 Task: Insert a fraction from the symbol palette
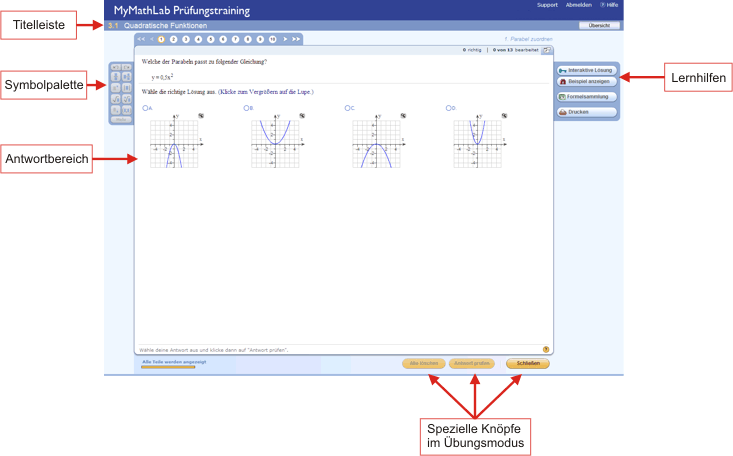[115, 77]
